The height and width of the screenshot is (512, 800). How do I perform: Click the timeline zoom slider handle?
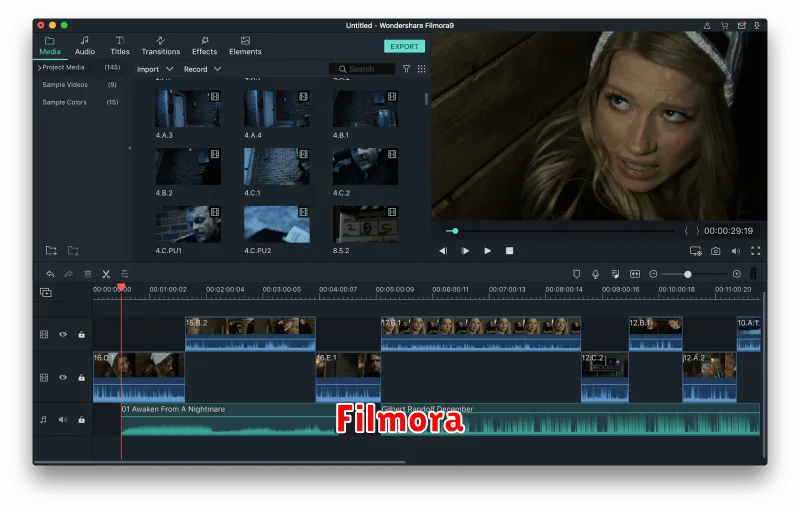pyautogui.click(x=688, y=274)
